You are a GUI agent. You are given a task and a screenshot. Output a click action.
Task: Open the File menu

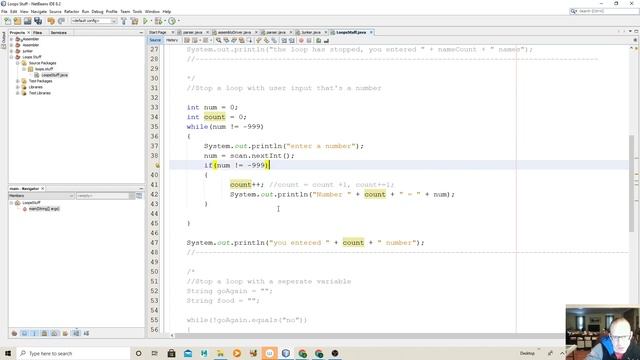click(x=4, y=11)
